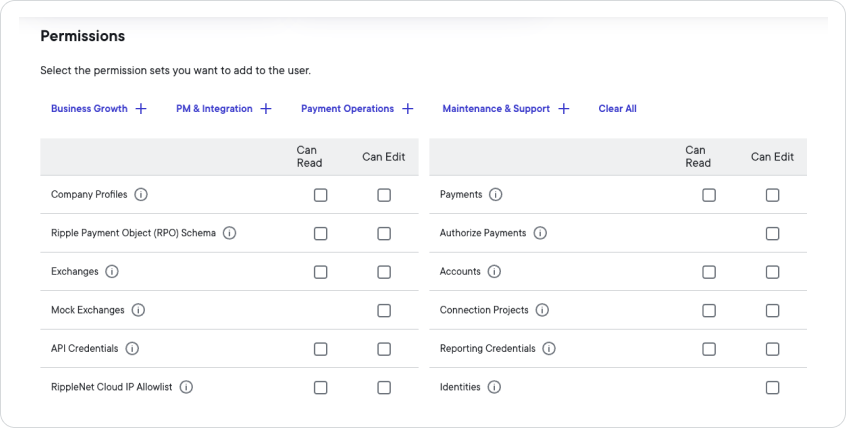The width and height of the screenshot is (846, 428).
Task: Show info for API Credentials
Action: tap(132, 349)
